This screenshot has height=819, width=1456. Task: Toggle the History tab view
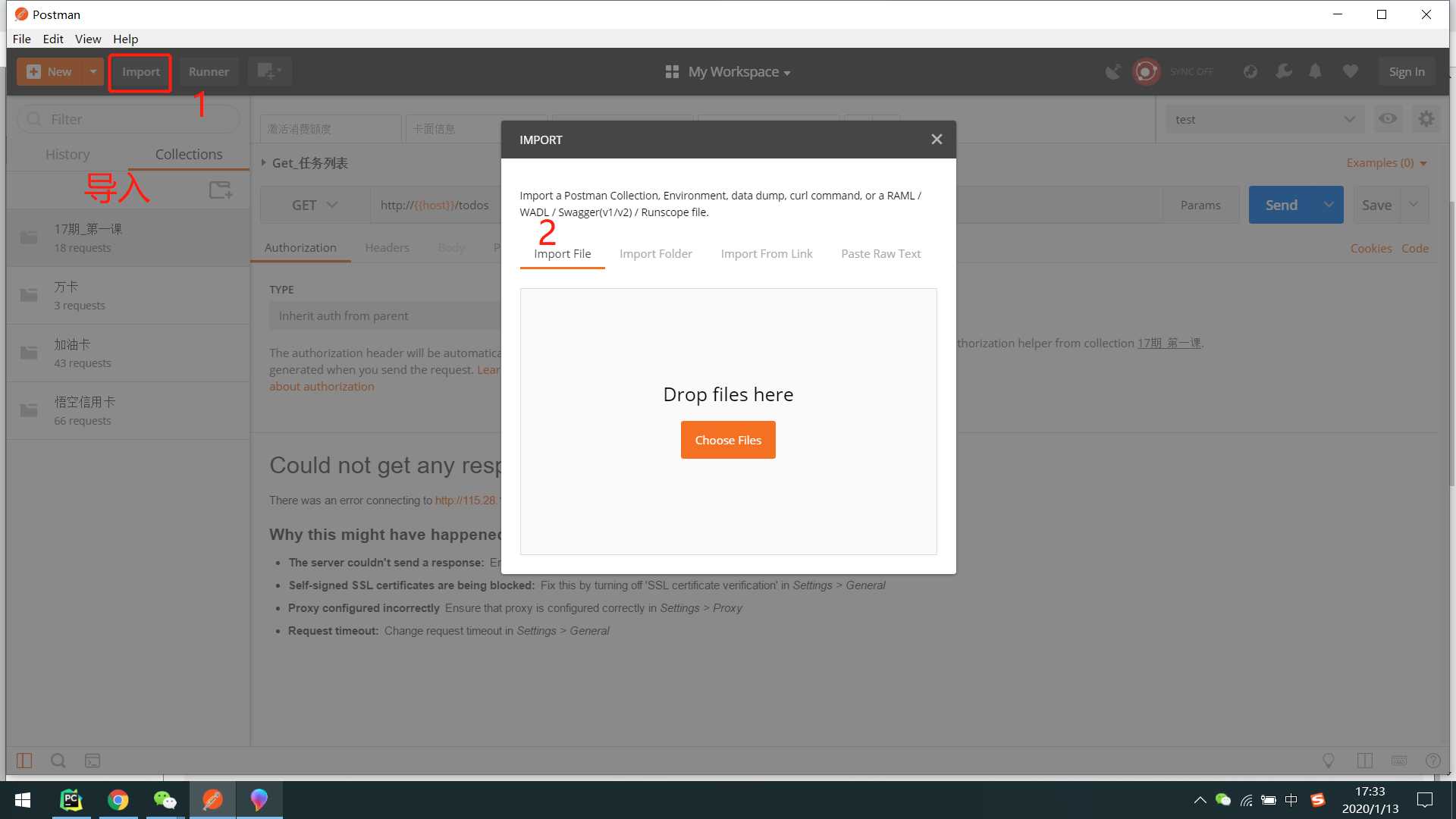pyautogui.click(x=67, y=153)
